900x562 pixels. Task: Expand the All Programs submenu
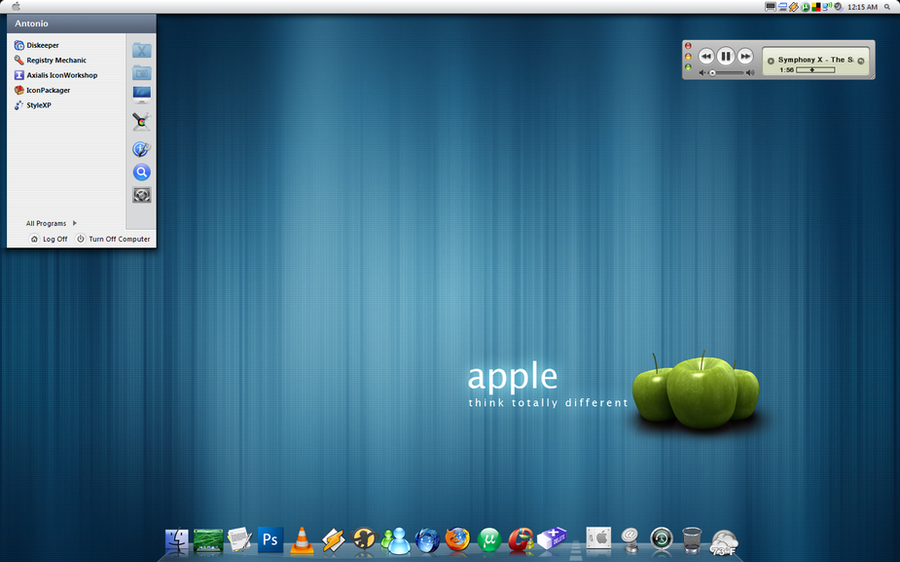51,223
